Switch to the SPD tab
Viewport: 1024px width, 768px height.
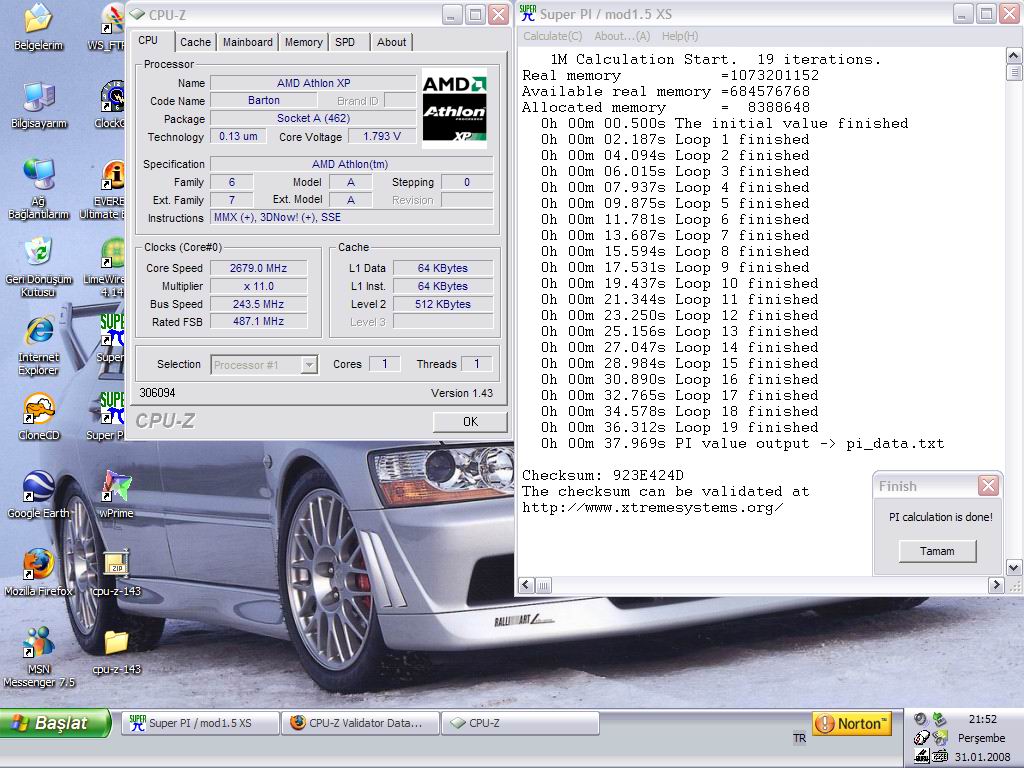(345, 42)
